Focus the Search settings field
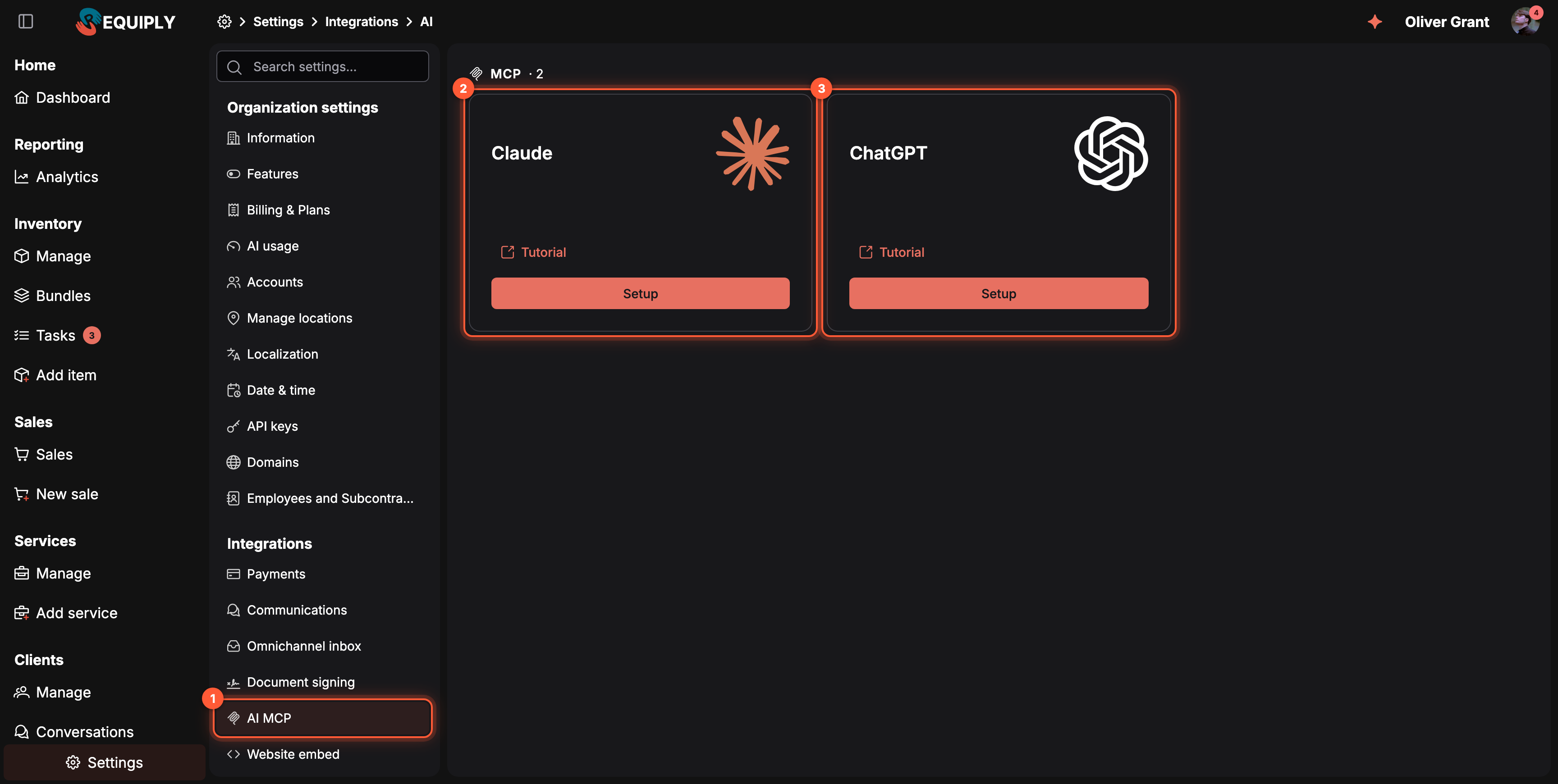This screenshot has width=1558, height=784. pyautogui.click(x=322, y=67)
